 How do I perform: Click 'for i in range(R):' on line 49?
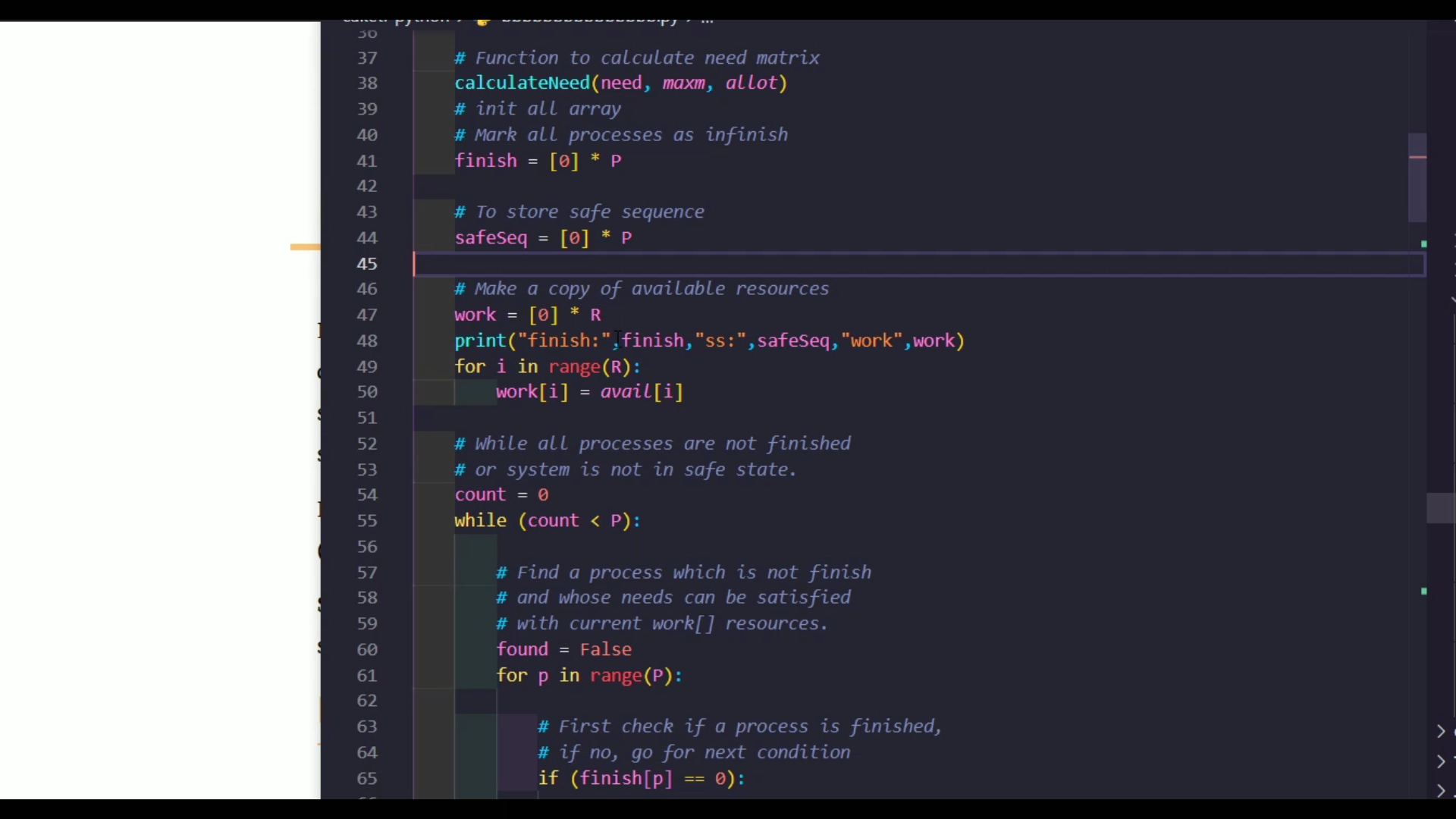[x=548, y=367]
